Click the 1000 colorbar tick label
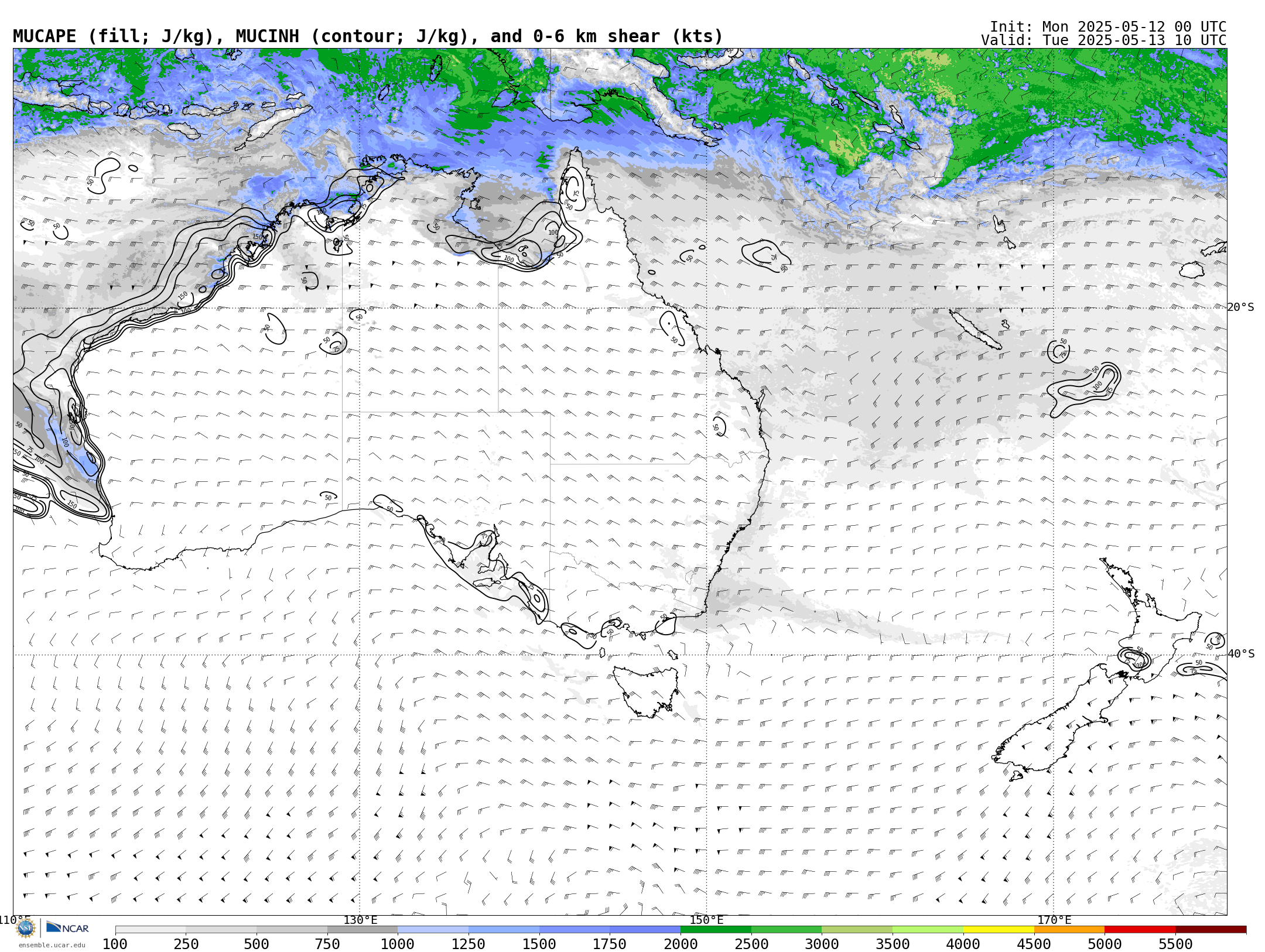Screen dimensions: 1265x952 pos(398,944)
